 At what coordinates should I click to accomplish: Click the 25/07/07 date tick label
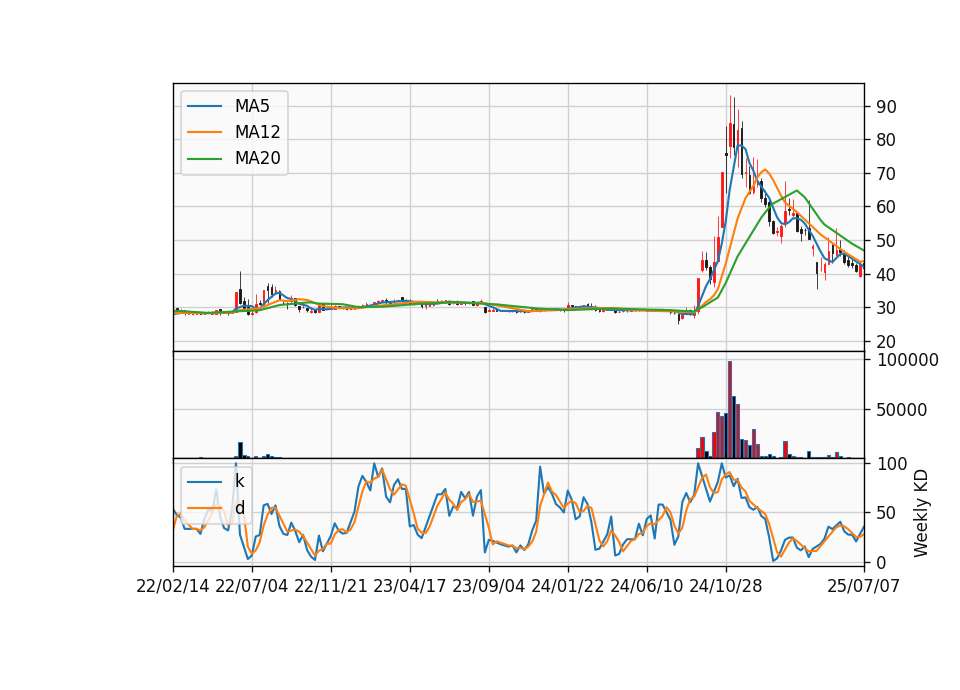pos(864,586)
